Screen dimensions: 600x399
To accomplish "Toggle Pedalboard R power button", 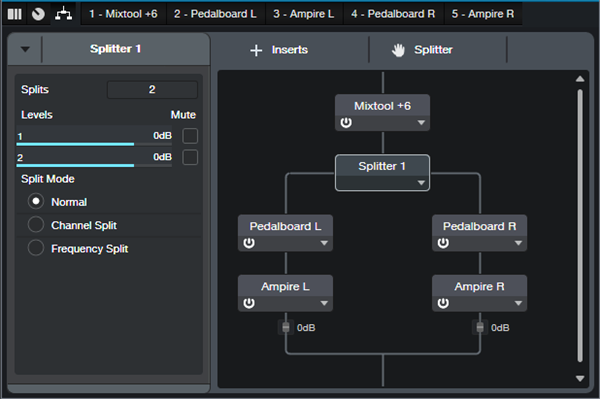I will coord(443,243).
